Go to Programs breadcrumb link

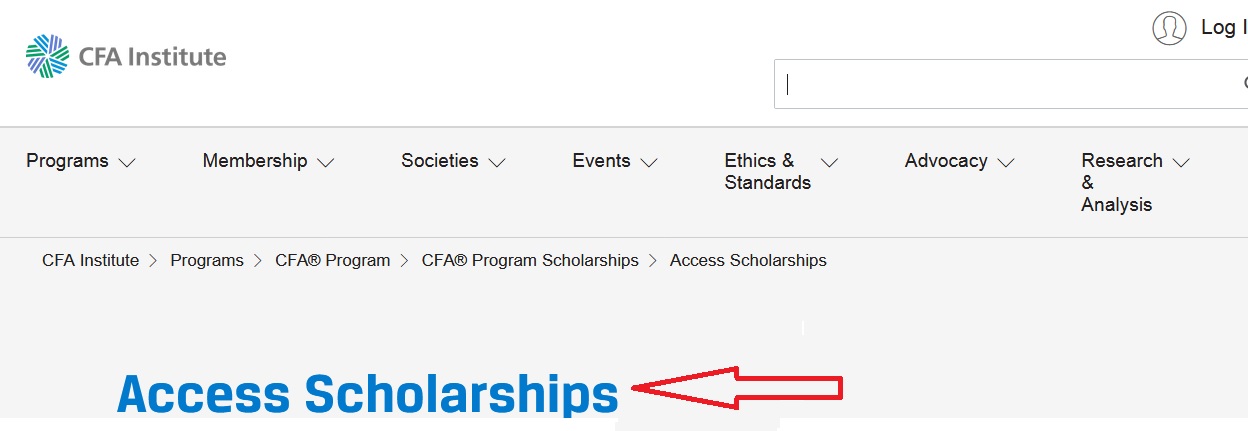point(207,261)
